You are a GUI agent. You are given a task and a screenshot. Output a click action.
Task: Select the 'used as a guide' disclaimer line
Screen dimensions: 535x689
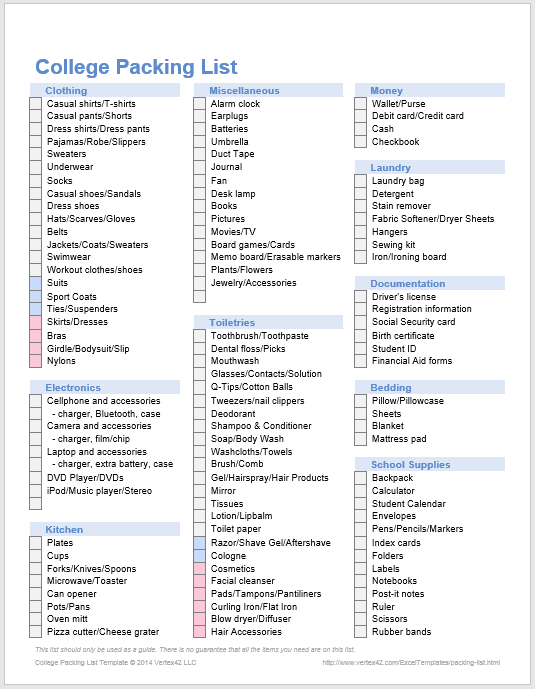(195, 649)
